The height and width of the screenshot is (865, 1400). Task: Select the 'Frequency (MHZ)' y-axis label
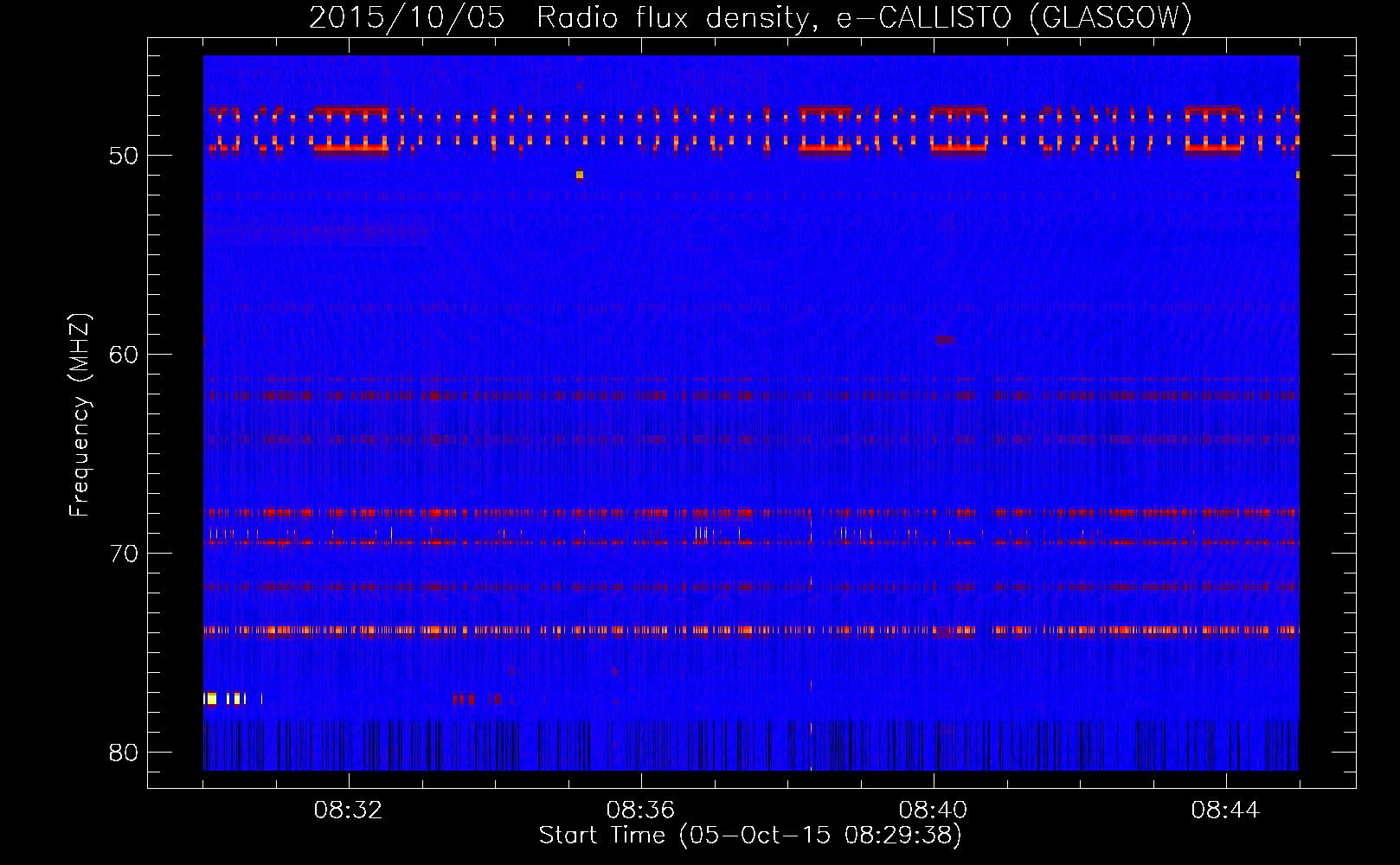(80, 415)
